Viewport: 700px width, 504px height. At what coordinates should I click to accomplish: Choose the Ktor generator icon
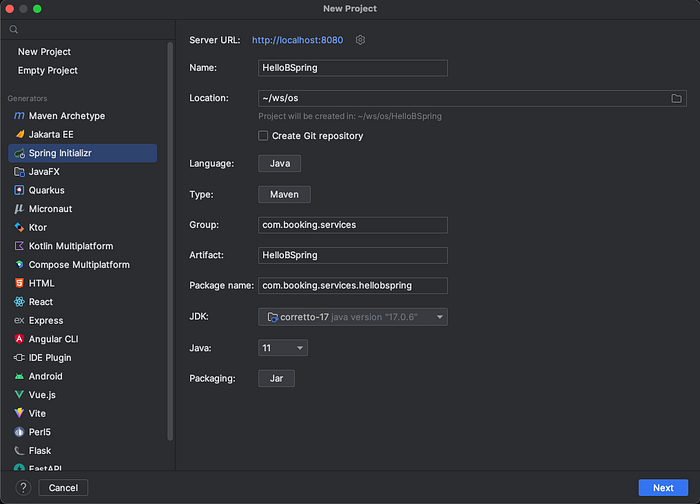(x=19, y=227)
